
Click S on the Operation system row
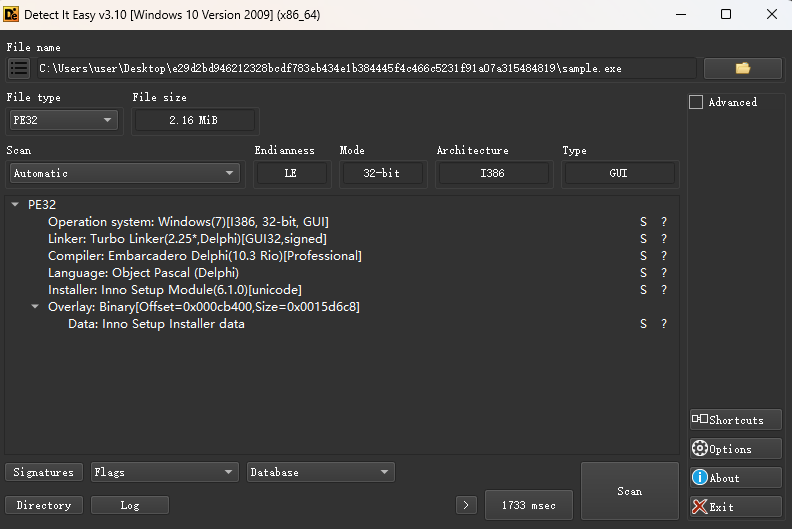pyautogui.click(x=644, y=222)
